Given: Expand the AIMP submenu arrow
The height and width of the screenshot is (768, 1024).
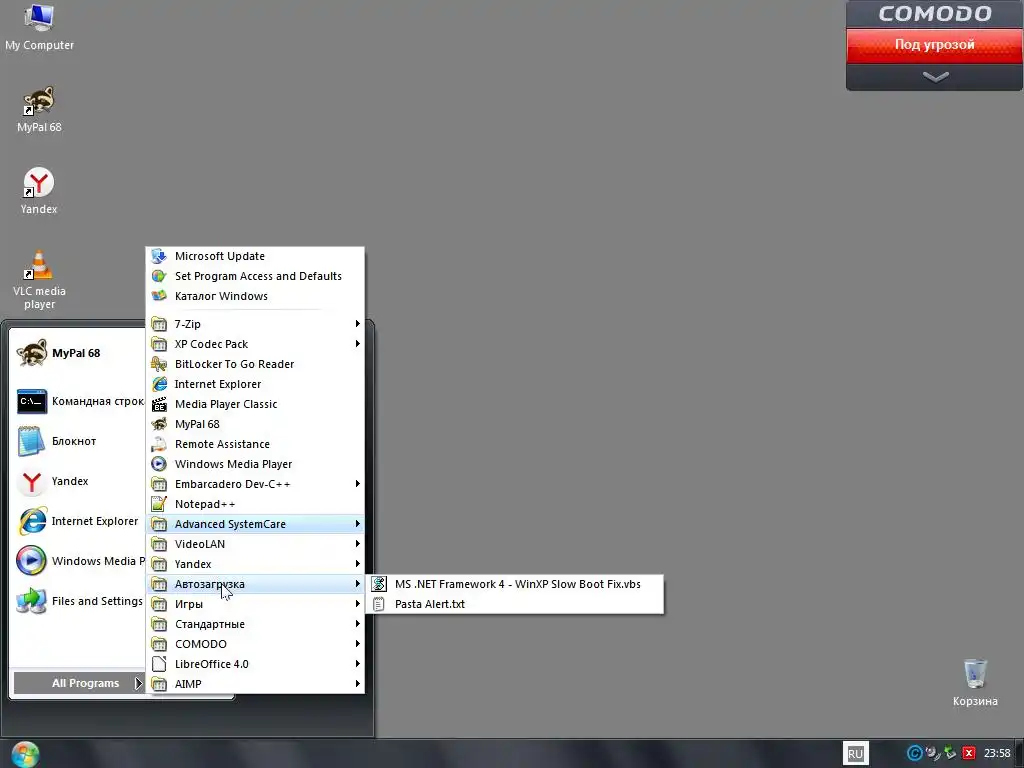Looking at the screenshot, I should click(x=357, y=684).
